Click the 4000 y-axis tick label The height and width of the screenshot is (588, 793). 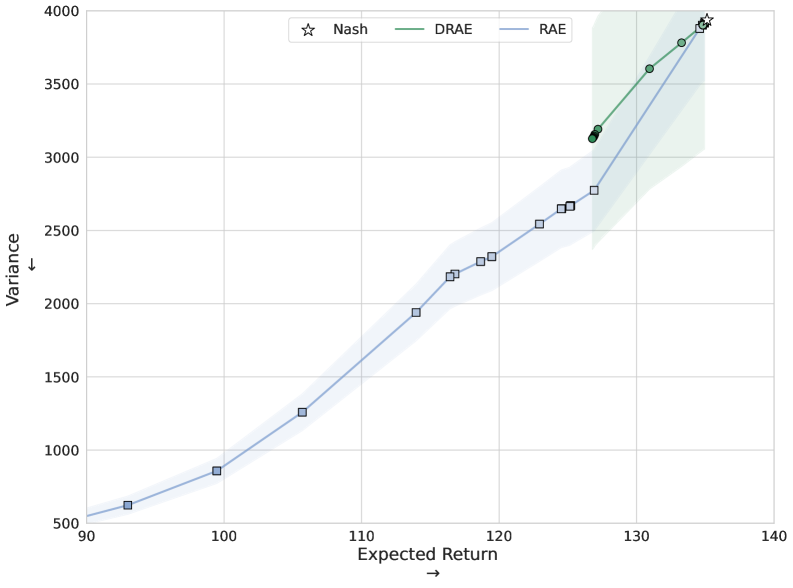pos(57,12)
